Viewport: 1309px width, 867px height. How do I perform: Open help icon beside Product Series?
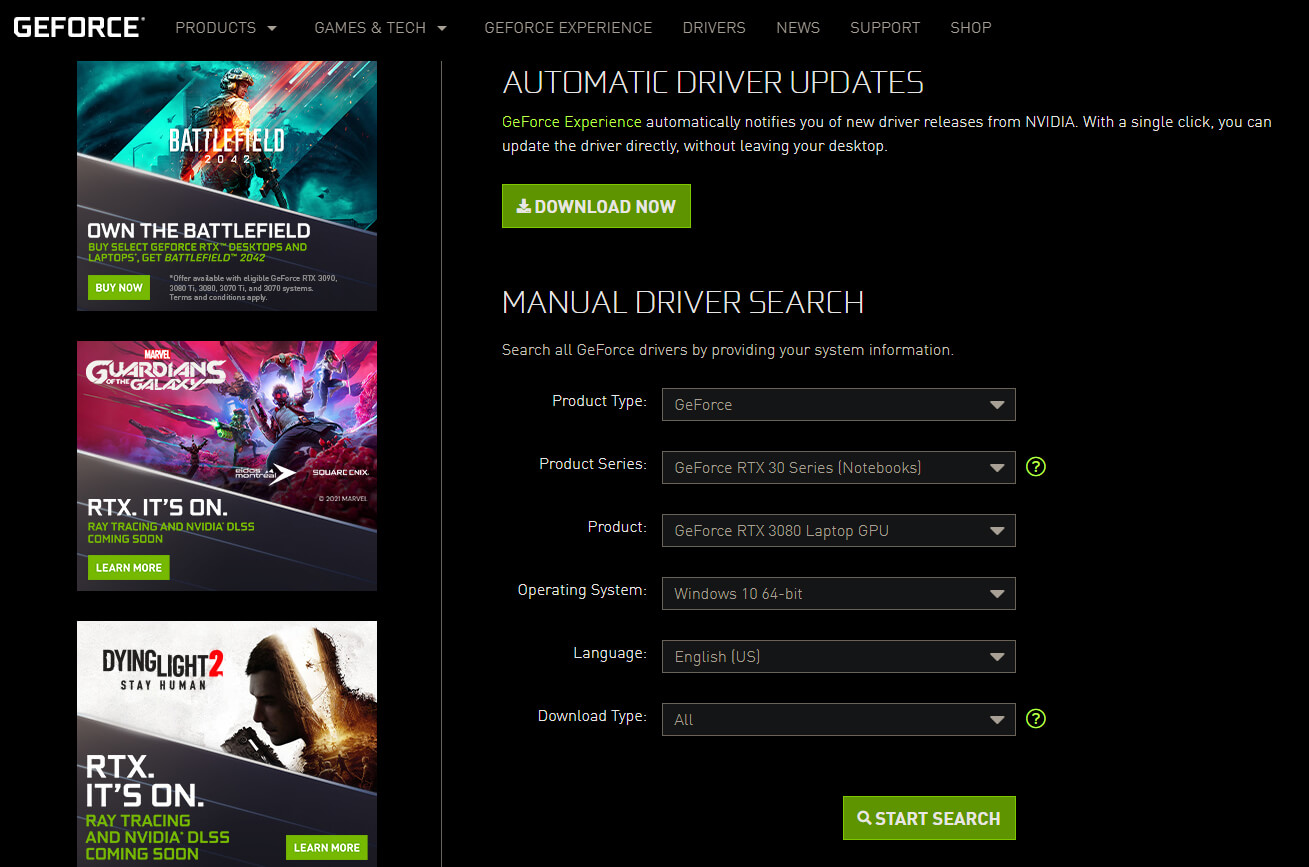click(1036, 467)
